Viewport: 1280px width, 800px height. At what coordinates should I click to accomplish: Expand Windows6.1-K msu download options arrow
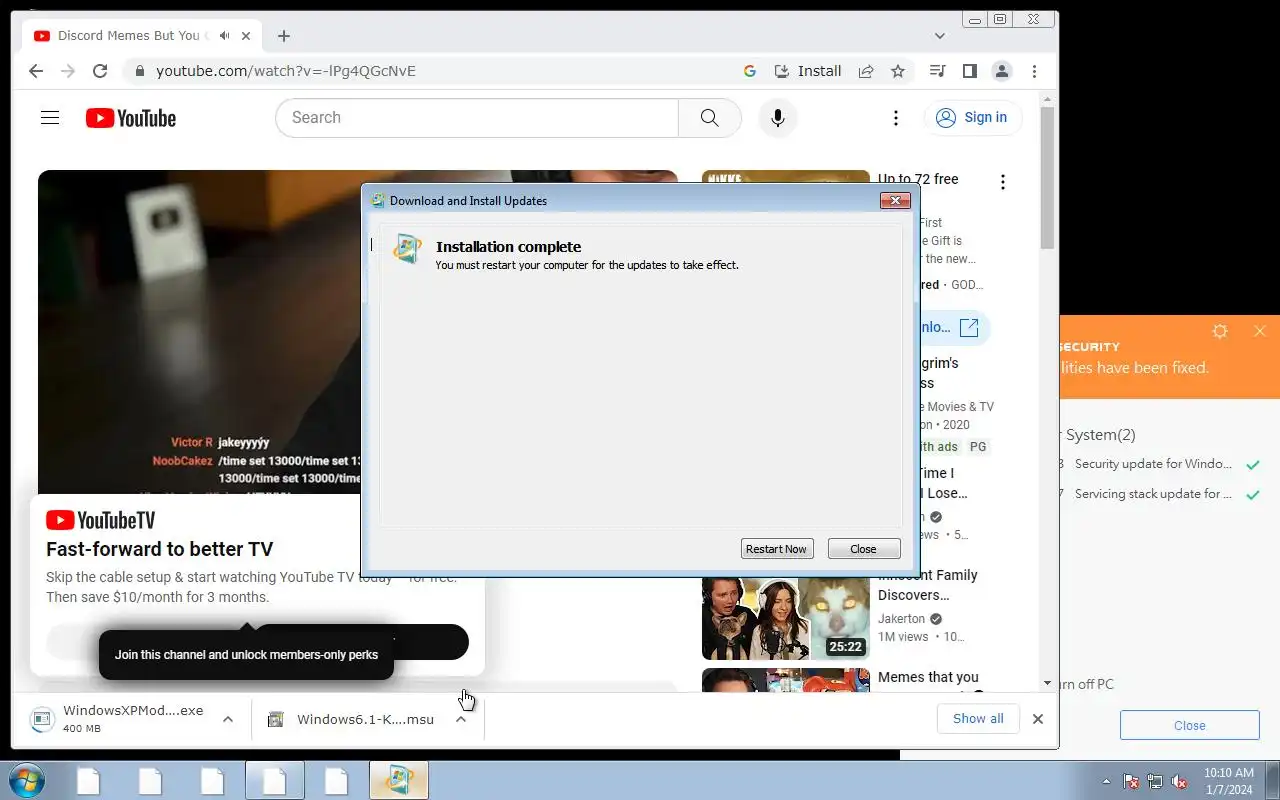click(x=461, y=719)
